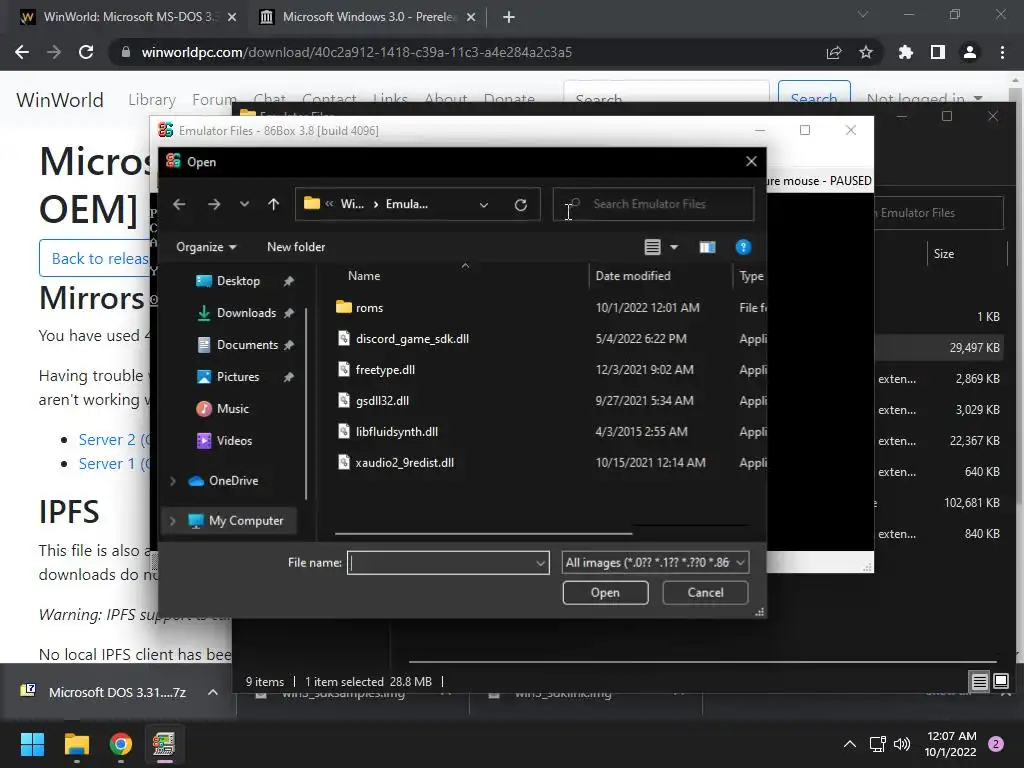Open the Organize menu
1024x768 pixels.
pyautogui.click(x=206, y=247)
